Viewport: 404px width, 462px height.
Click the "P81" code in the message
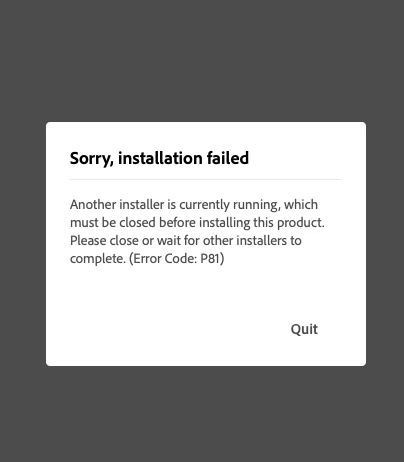click(x=210, y=258)
